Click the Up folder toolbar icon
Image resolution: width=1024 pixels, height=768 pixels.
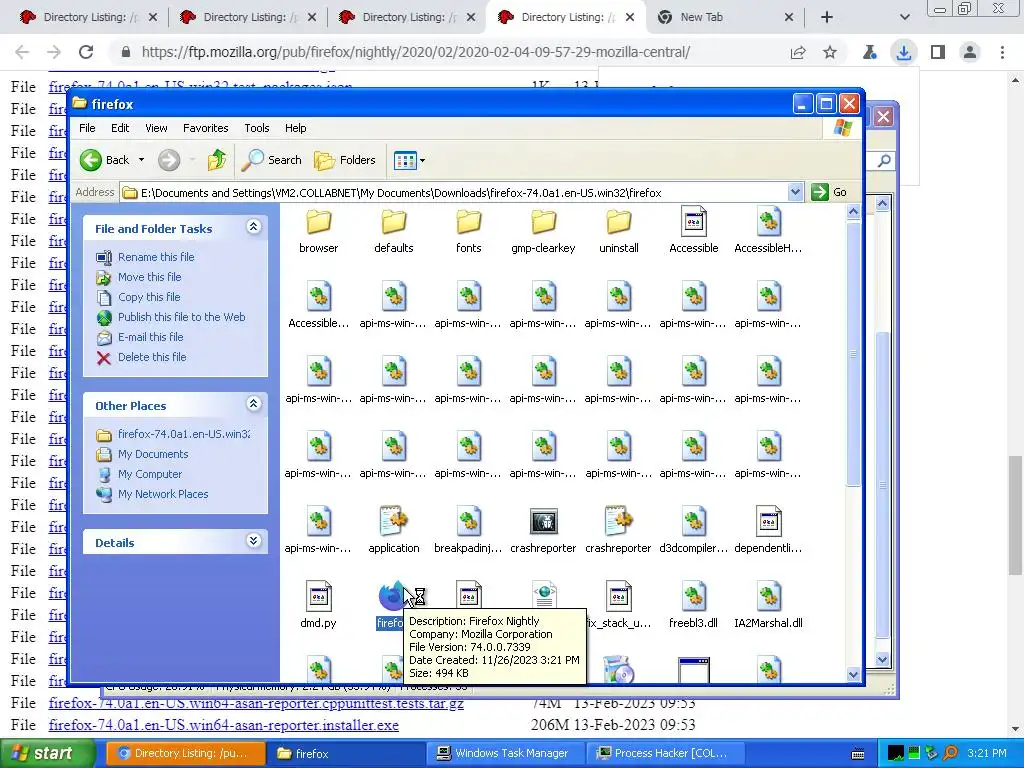coord(216,160)
